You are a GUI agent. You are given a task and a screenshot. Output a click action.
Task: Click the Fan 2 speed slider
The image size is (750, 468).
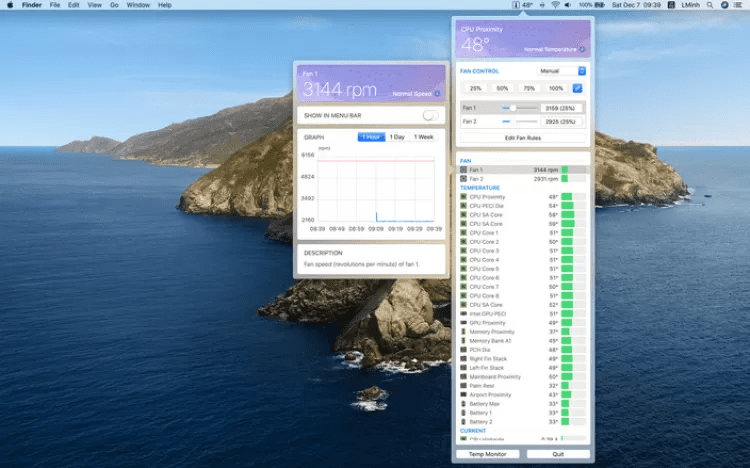(x=519, y=122)
